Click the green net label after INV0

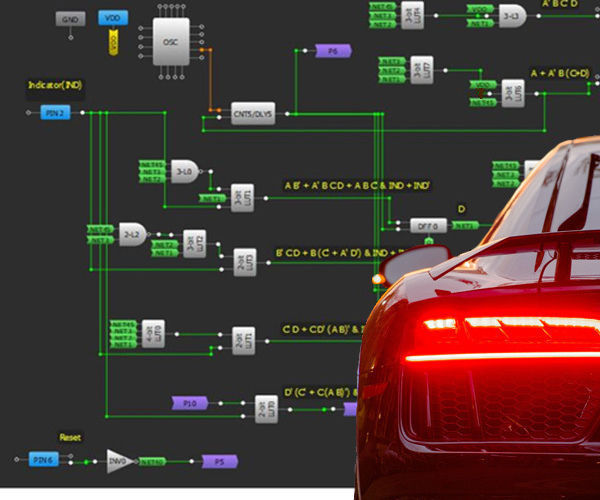click(152, 462)
